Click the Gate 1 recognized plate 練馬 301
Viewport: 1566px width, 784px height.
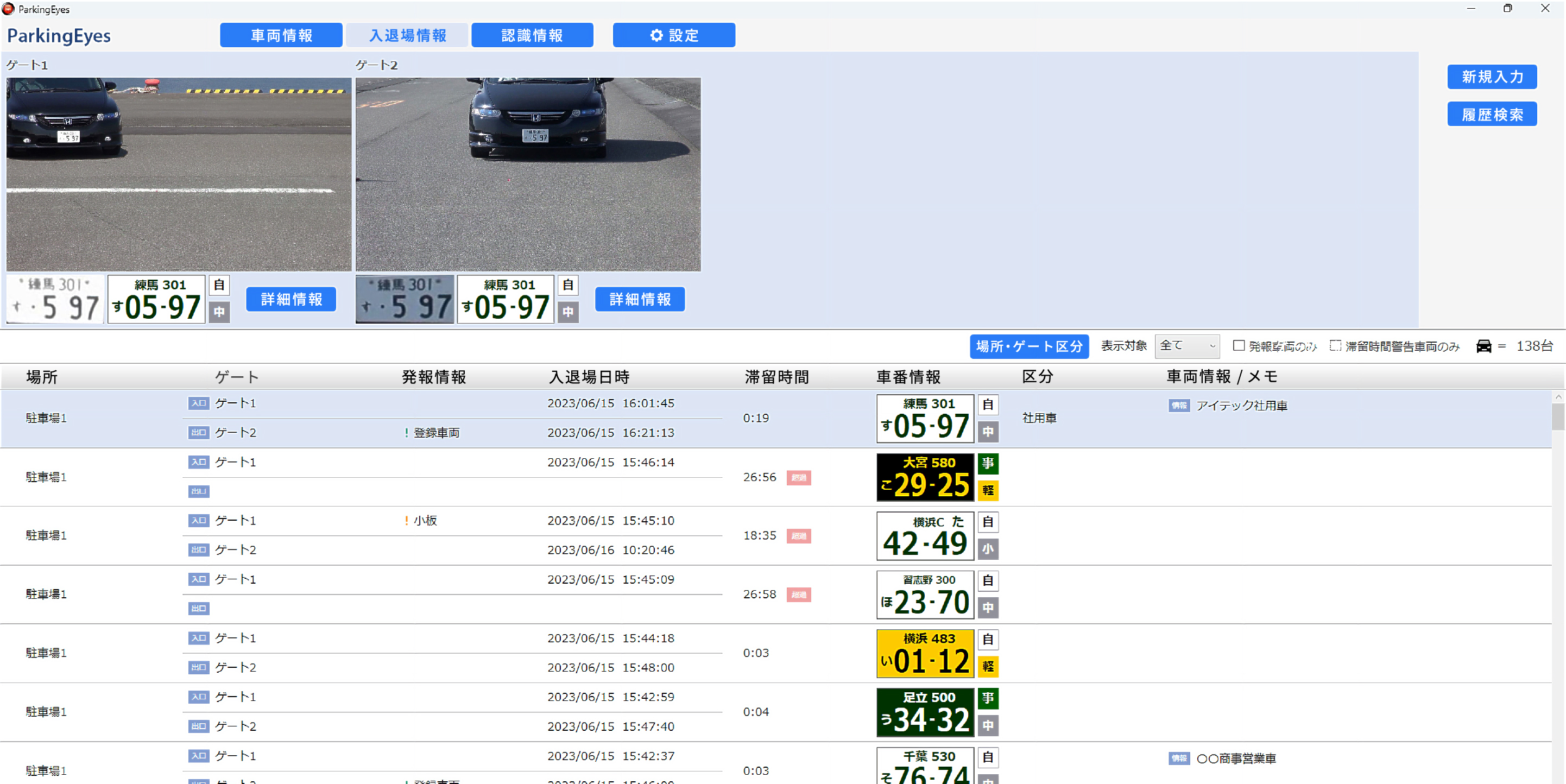(156, 299)
